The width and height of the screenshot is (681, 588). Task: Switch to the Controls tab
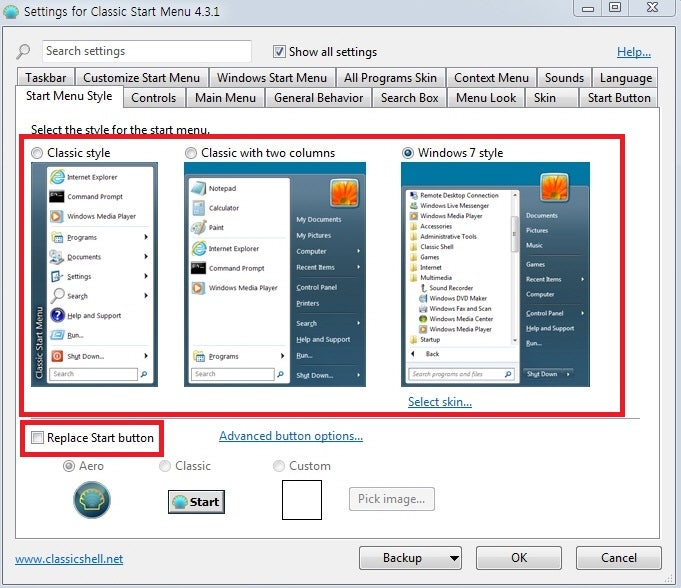click(x=154, y=98)
